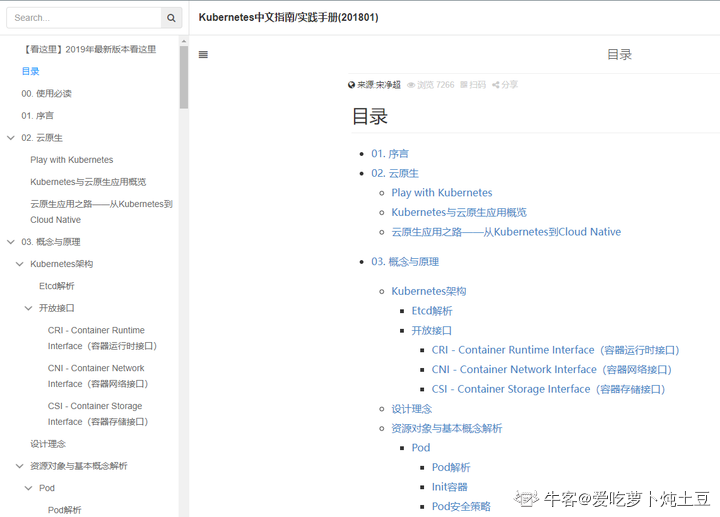Follow Pod解析 content link
Screen dimensions: 720x517
click(x=451, y=467)
